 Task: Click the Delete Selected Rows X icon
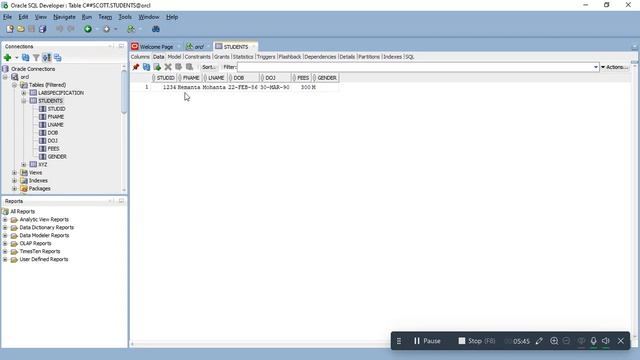168,67
